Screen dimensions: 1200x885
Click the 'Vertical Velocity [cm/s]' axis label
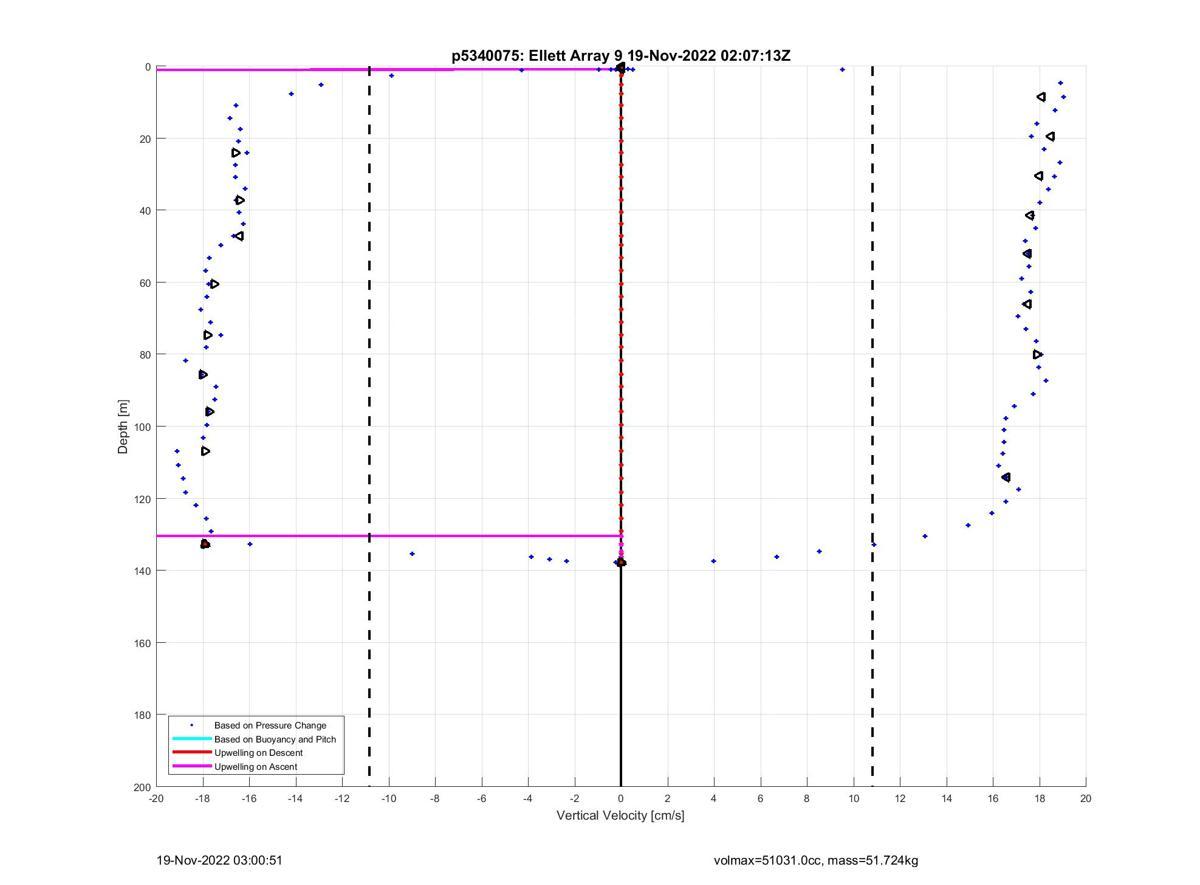tap(620, 816)
